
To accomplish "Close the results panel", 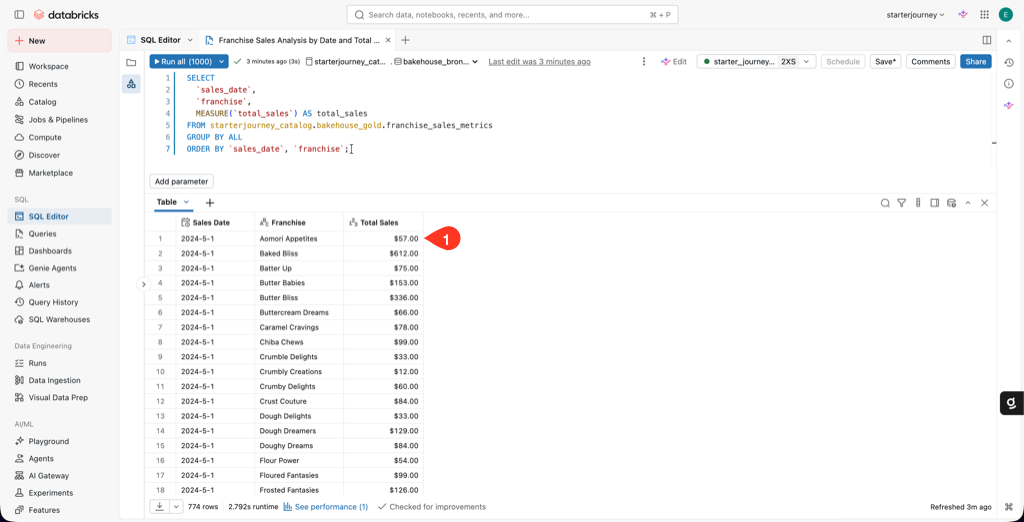I will click(984, 203).
